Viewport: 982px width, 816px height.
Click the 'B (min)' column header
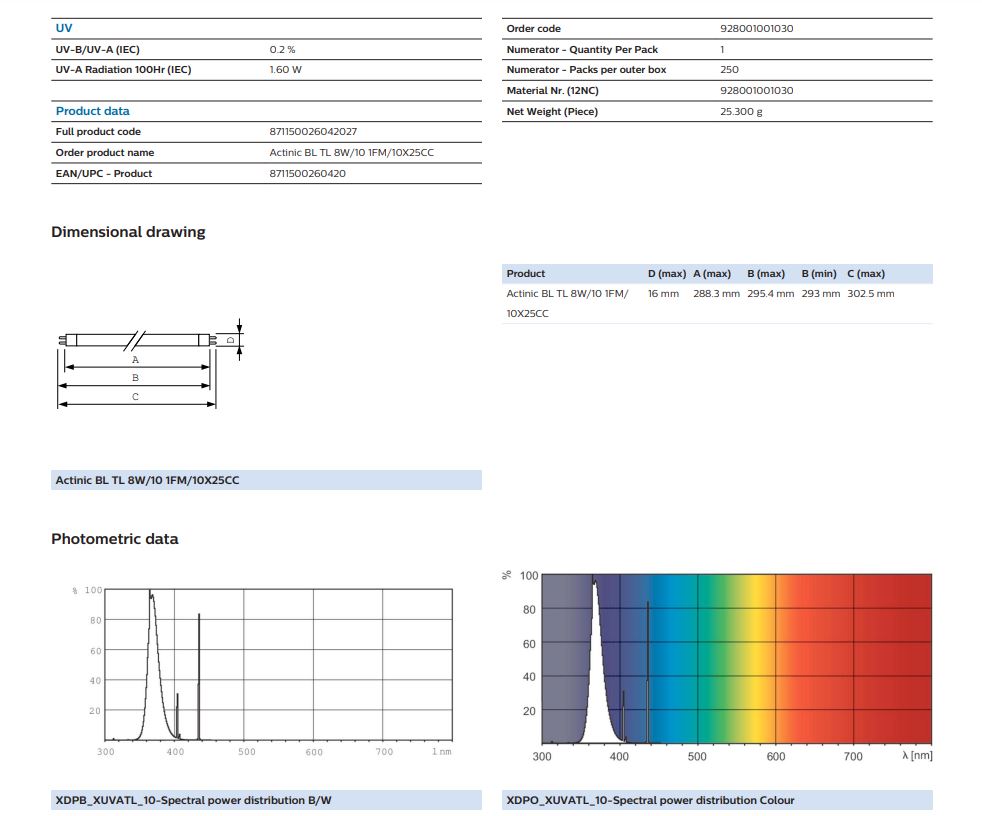tap(819, 274)
